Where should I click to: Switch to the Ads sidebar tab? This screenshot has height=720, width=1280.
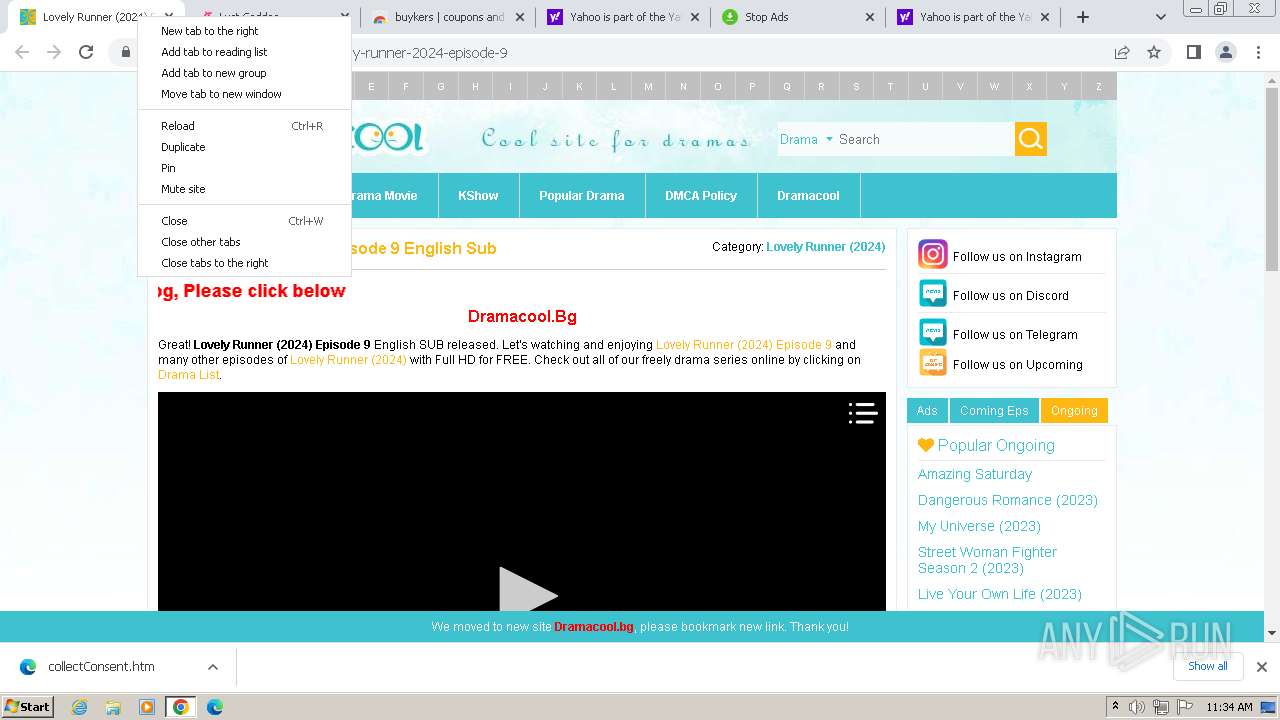click(927, 411)
